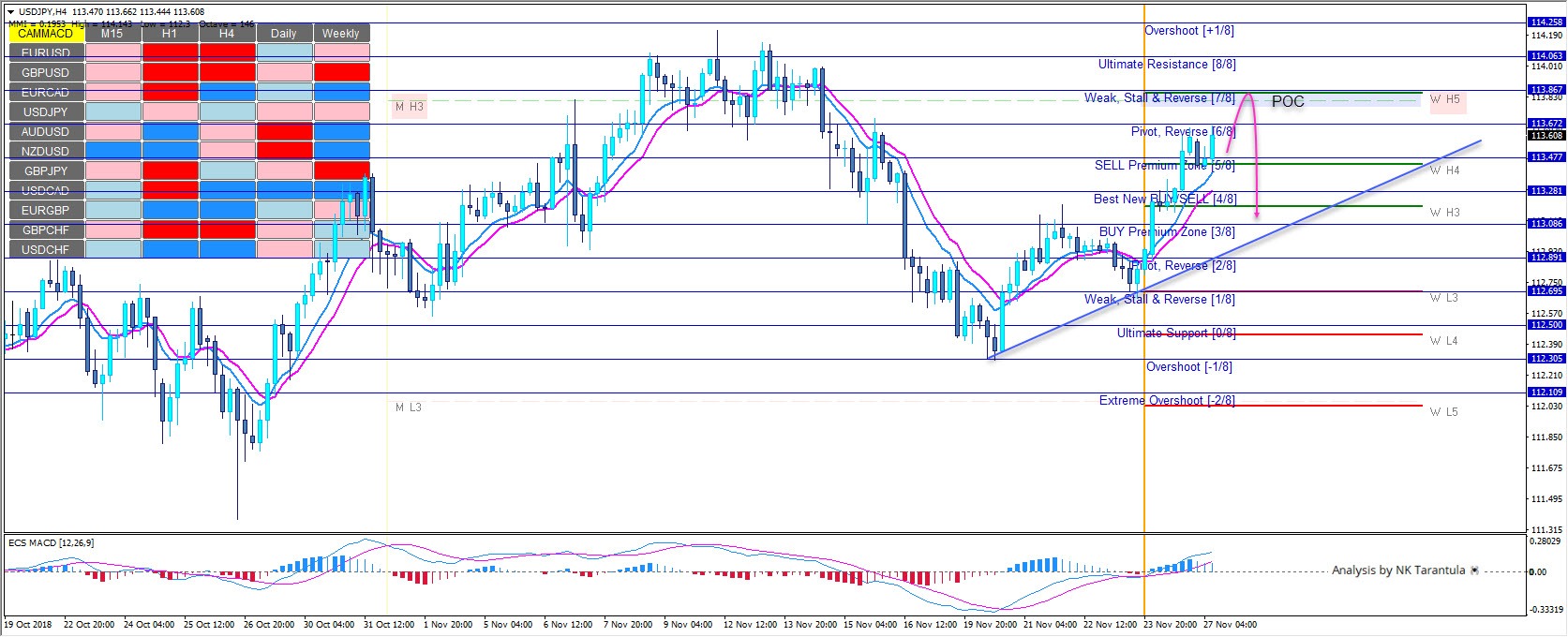Click the blue USDCHF H1 signal cell
Viewport: 1568px width, 637px height.
click(x=170, y=249)
